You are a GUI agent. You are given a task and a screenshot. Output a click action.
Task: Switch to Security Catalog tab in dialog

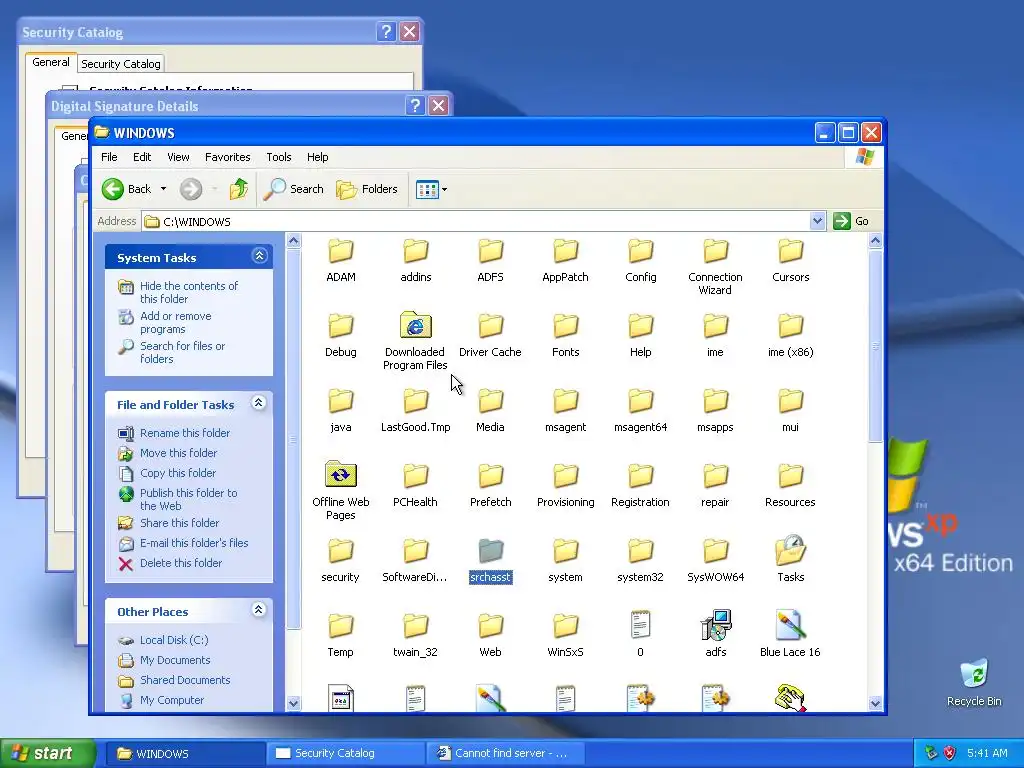pyautogui.click(x=120, y=63)
